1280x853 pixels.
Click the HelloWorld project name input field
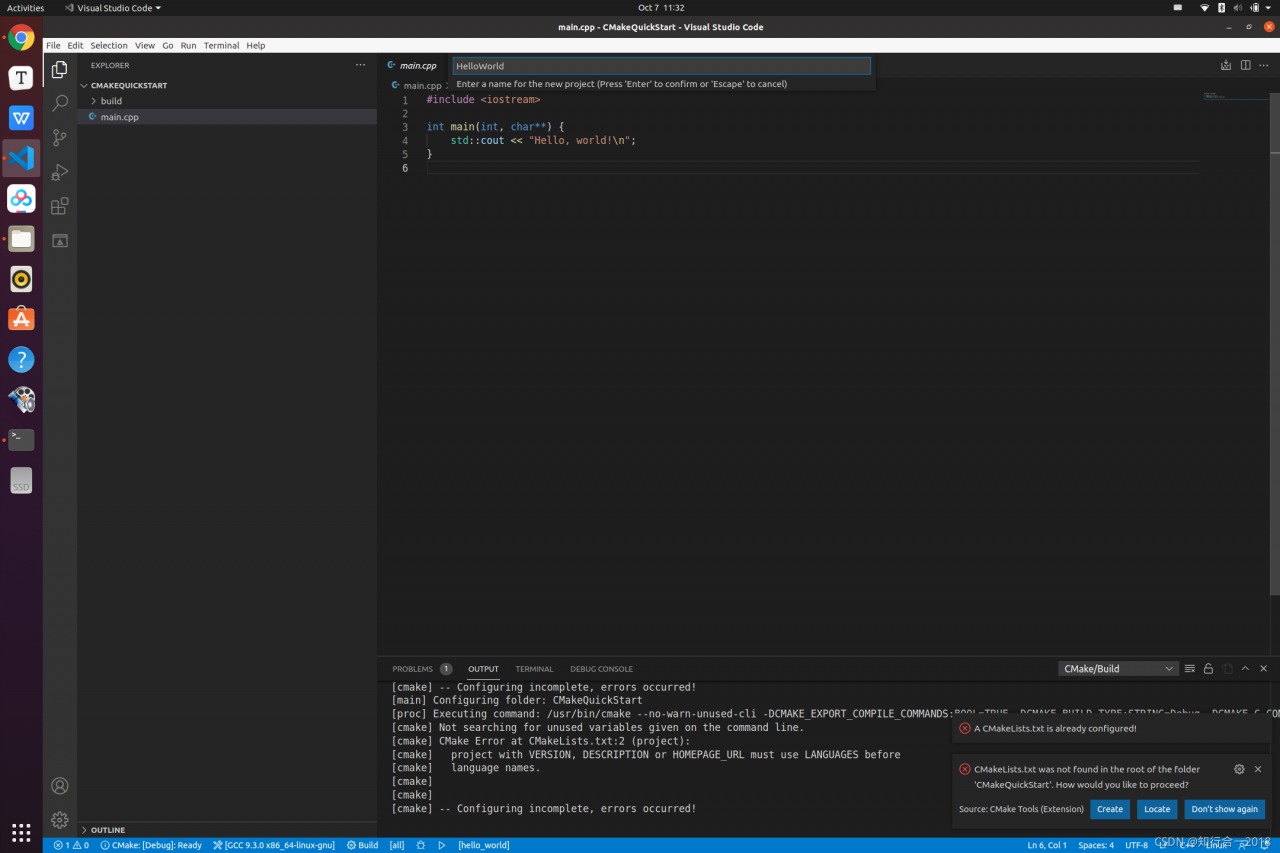[x=662, y=66]
